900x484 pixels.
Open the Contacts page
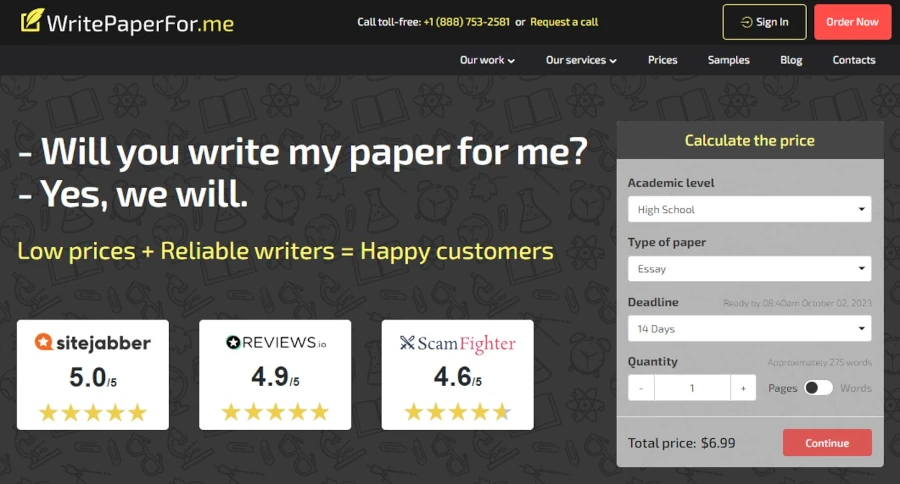pyautogui.click(x=854, y=60)
